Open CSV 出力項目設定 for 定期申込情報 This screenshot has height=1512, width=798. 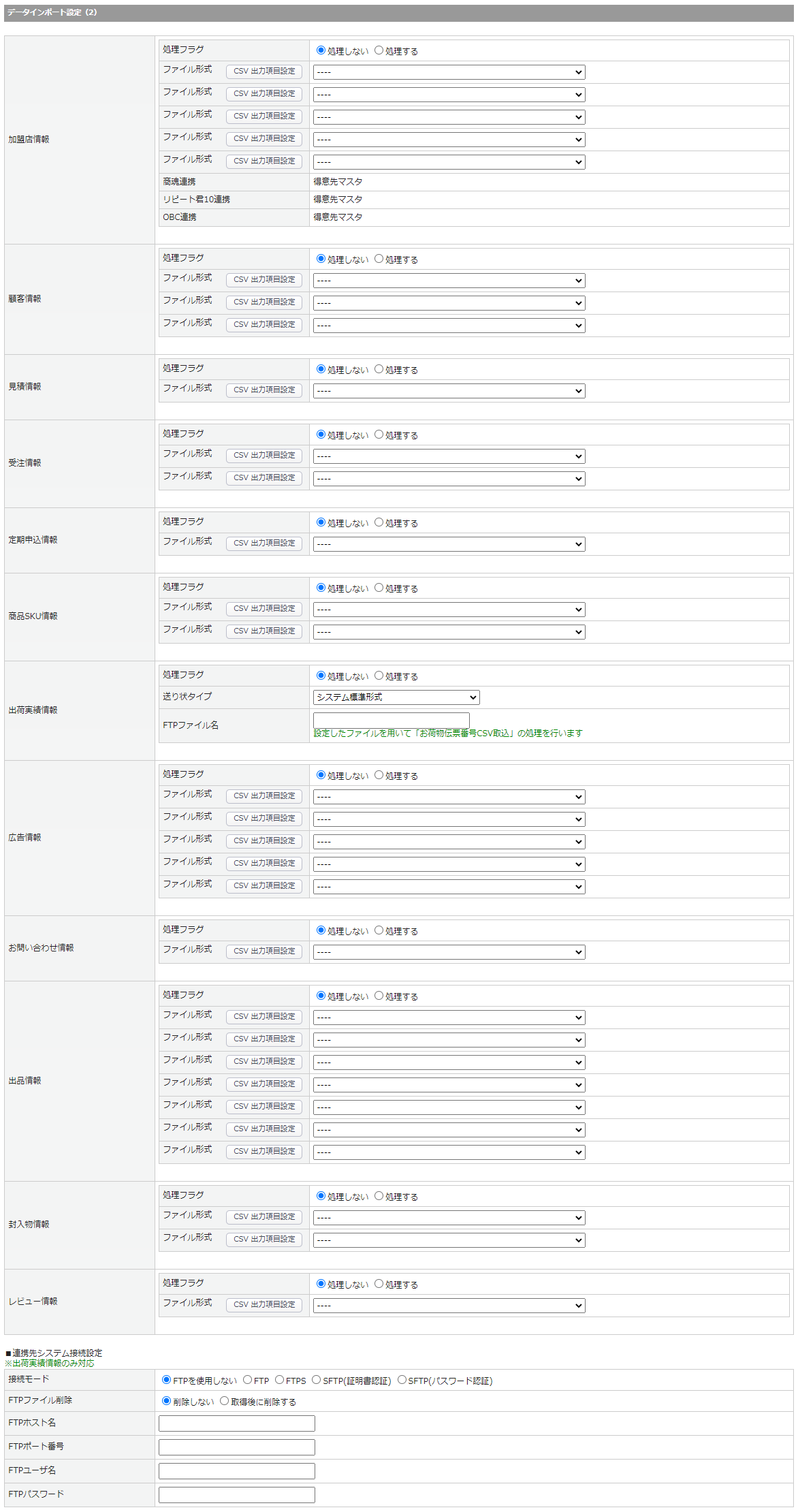(x=264, y=544)
